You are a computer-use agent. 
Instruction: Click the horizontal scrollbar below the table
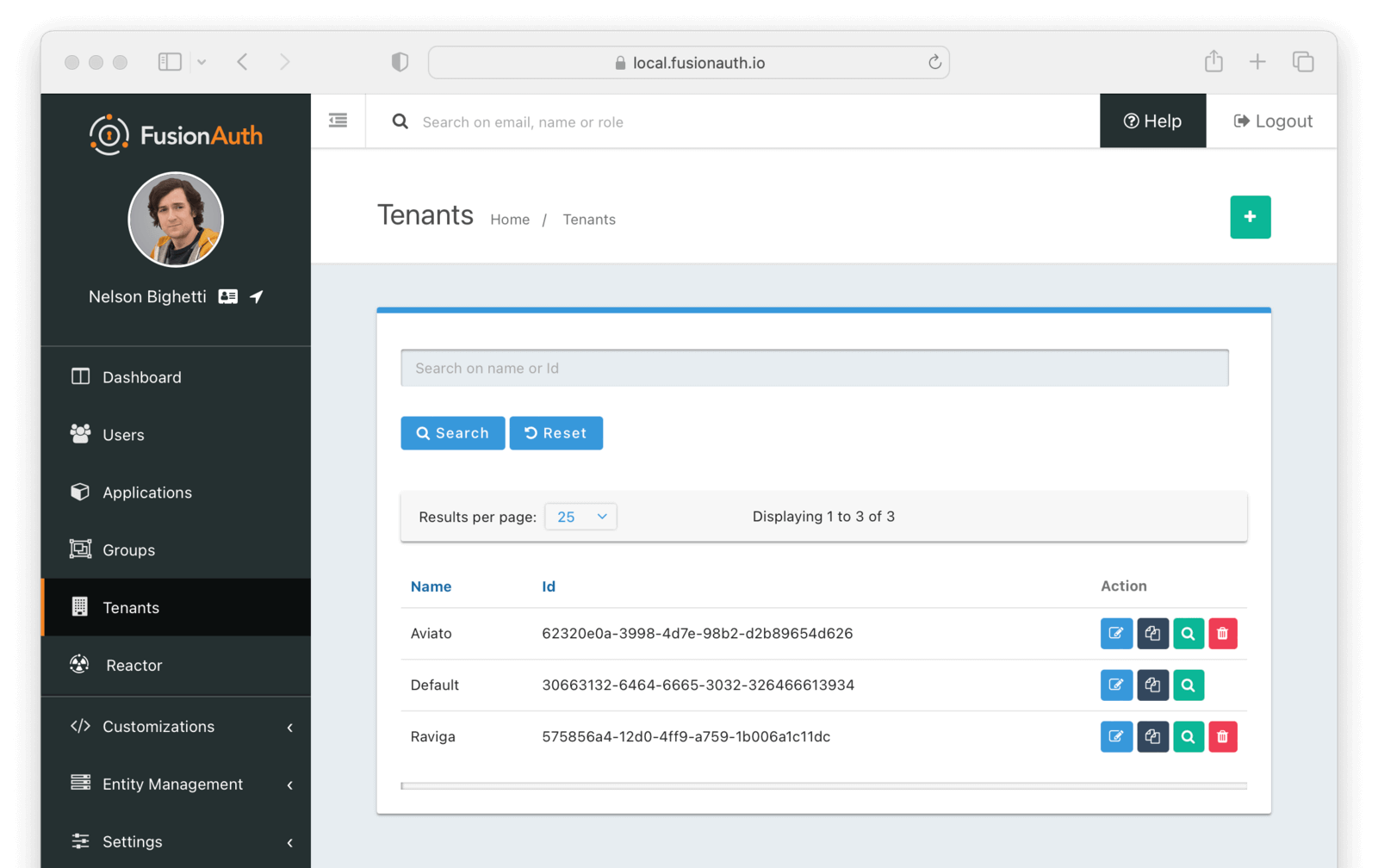pyautogui.click(x=823, y=786)
